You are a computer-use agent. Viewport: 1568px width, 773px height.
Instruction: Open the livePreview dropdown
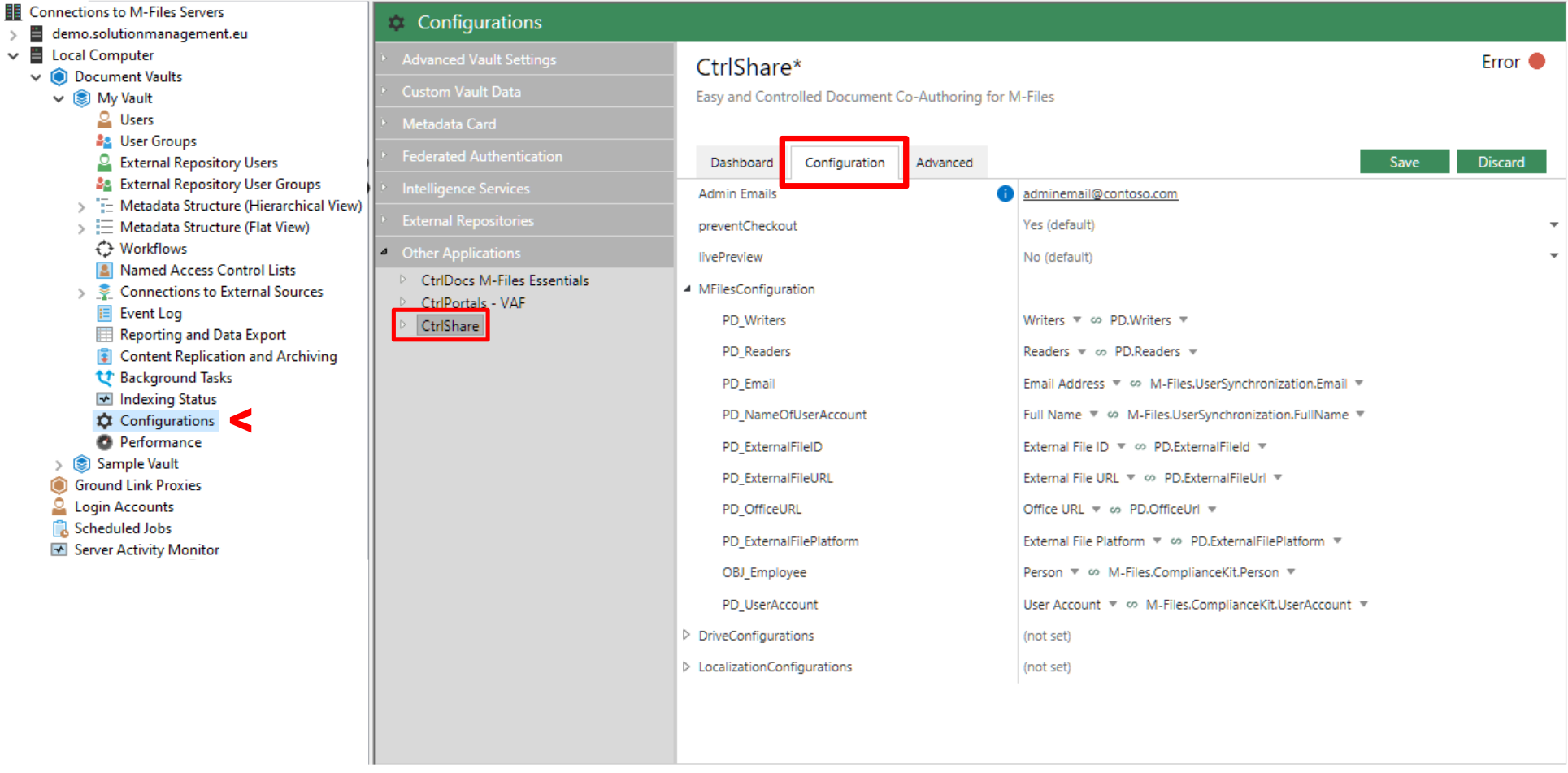[1554, 256]
